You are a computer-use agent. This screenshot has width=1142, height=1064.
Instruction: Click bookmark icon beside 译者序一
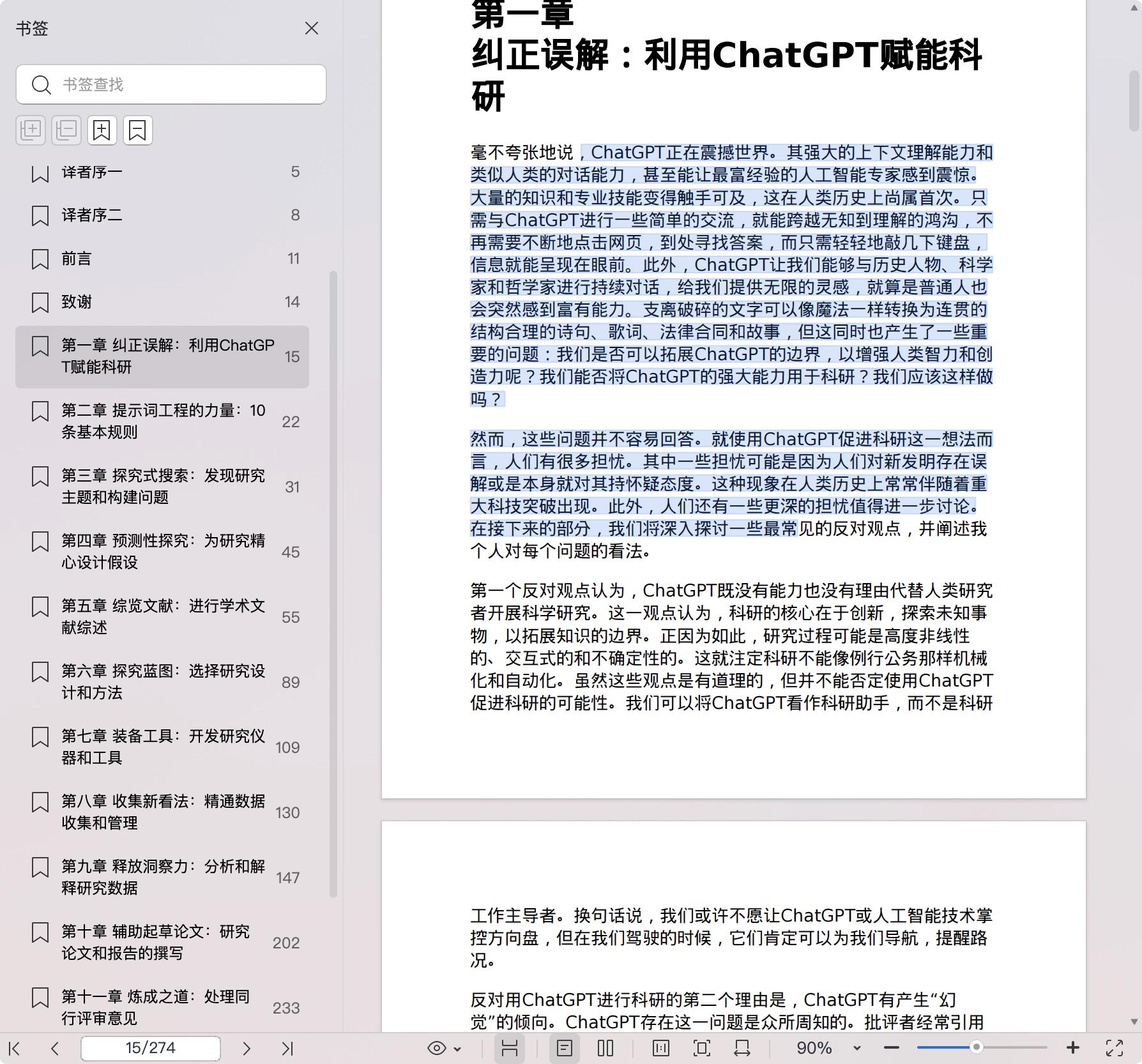pyautogui.click(x=40, y=173)
